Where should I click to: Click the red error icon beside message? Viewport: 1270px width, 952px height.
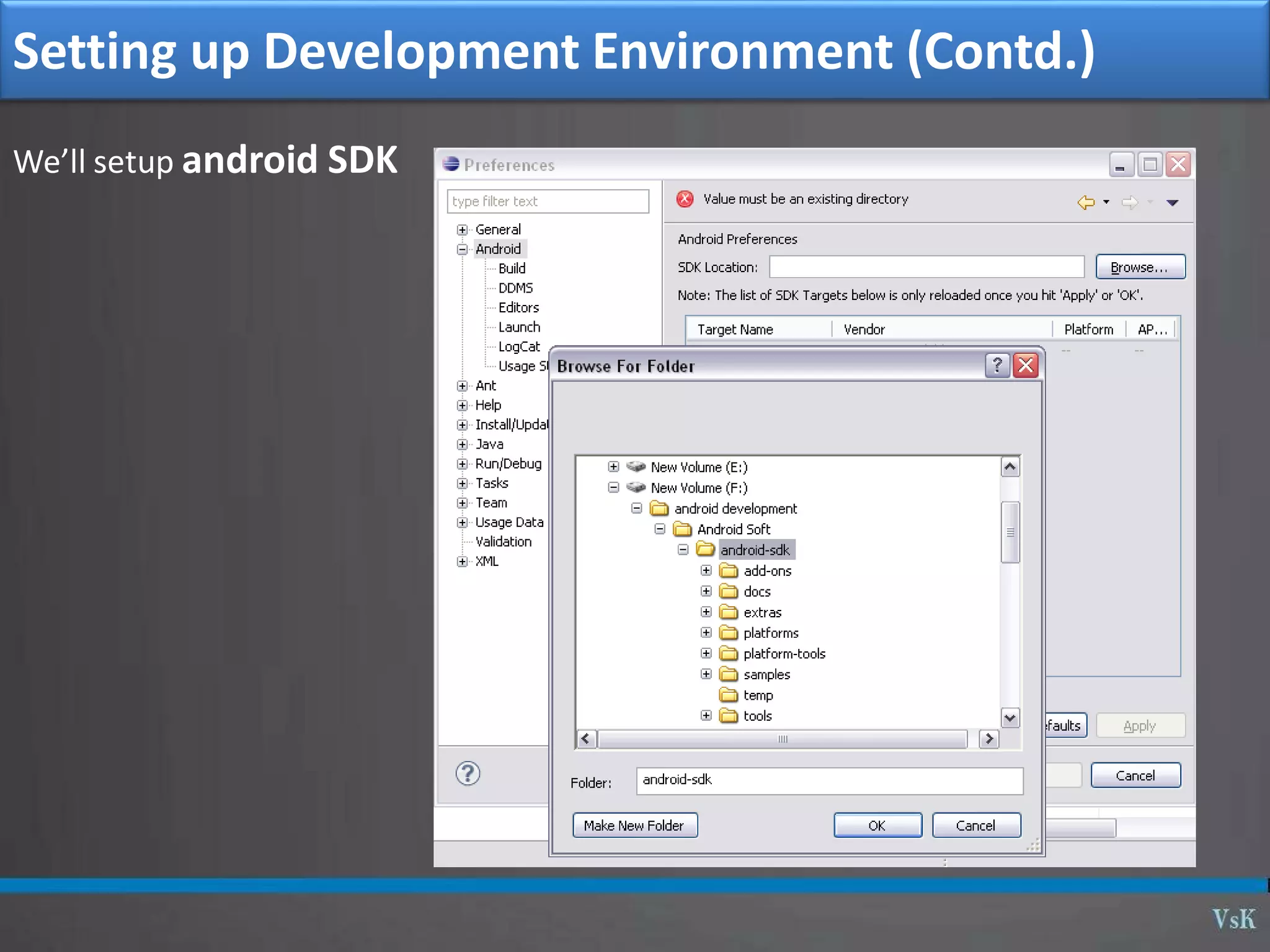pos(685,199)
